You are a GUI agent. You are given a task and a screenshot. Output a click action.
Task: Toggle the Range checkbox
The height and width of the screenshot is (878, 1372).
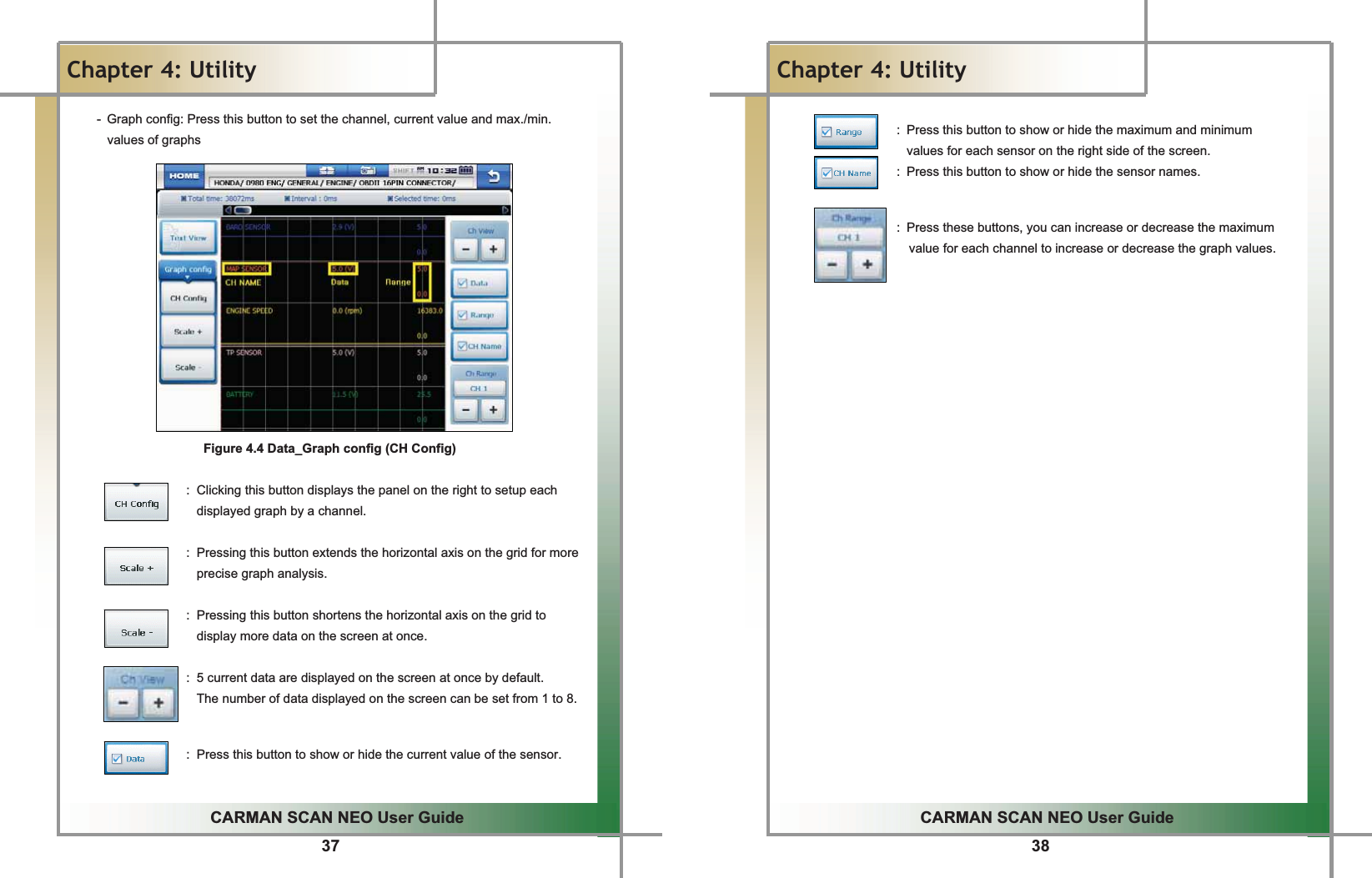[x=479, y=314]
